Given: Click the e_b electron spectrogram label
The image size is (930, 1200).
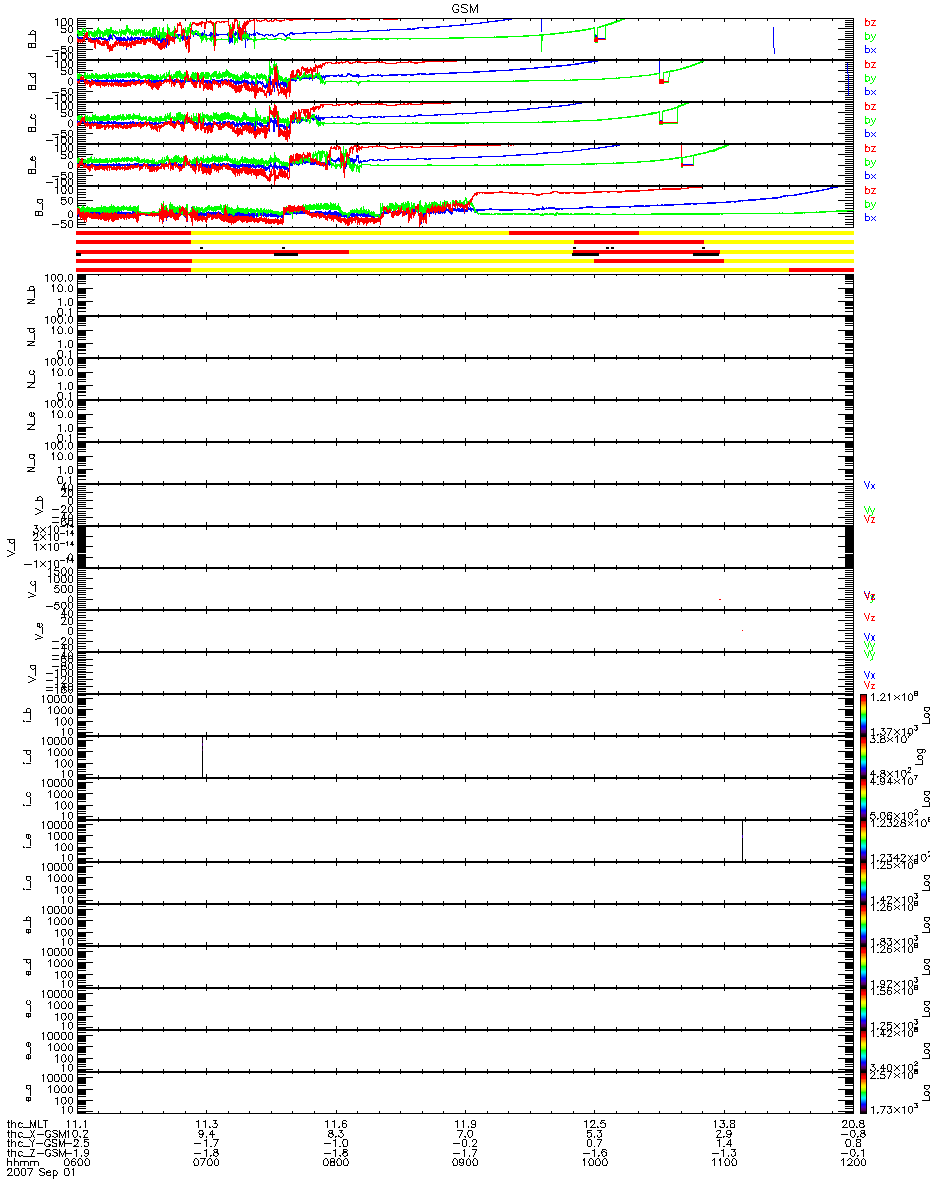Looking at the screenshot, I should [28, 924].
